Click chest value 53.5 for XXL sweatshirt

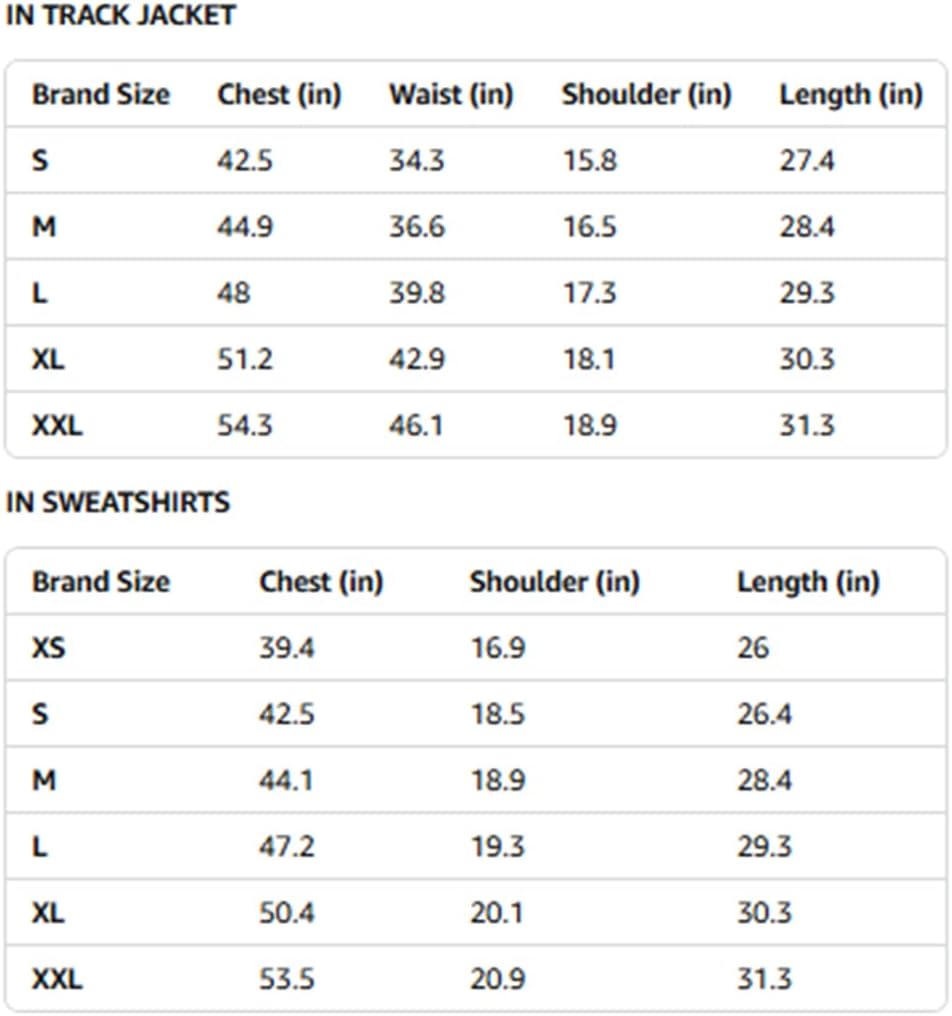[x=286, y=978]
